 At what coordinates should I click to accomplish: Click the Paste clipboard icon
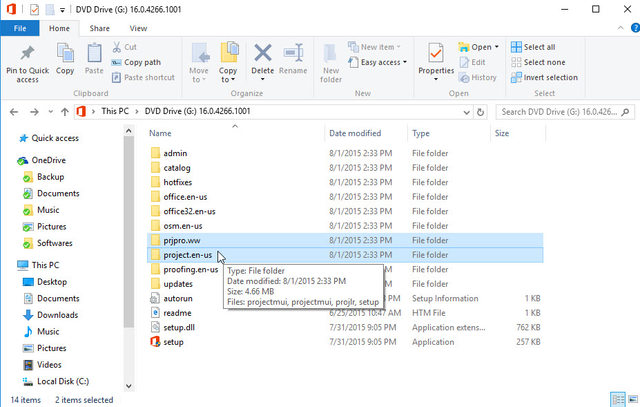point(94,54)
